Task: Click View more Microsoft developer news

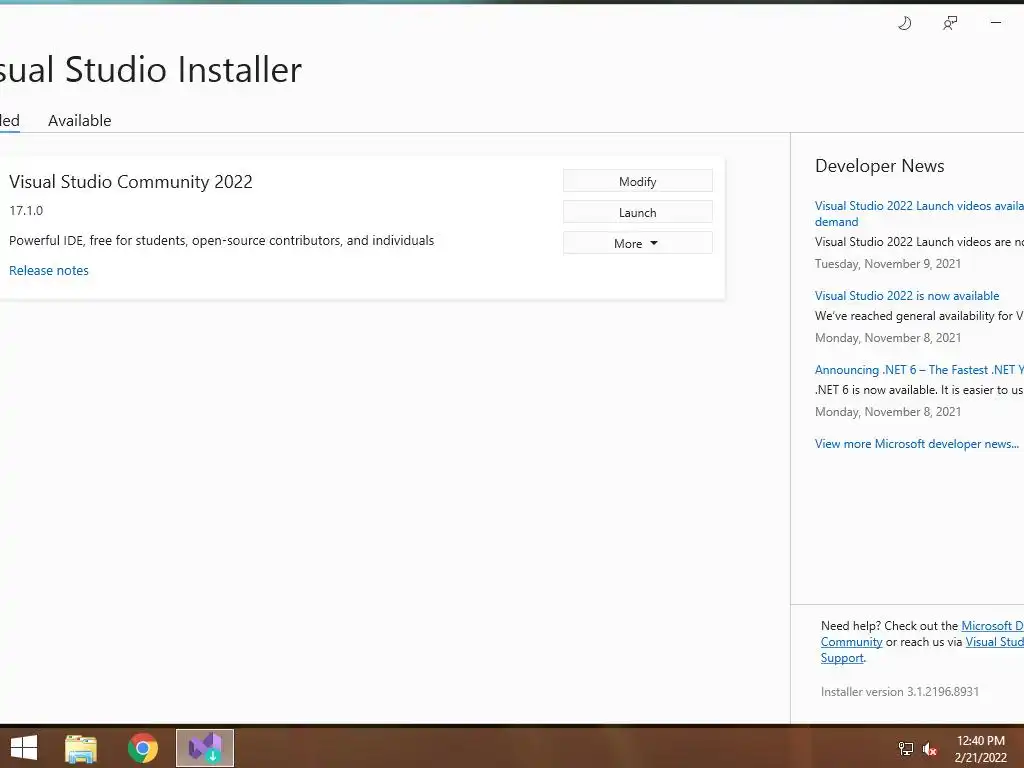Action: [x=917, y=444]
